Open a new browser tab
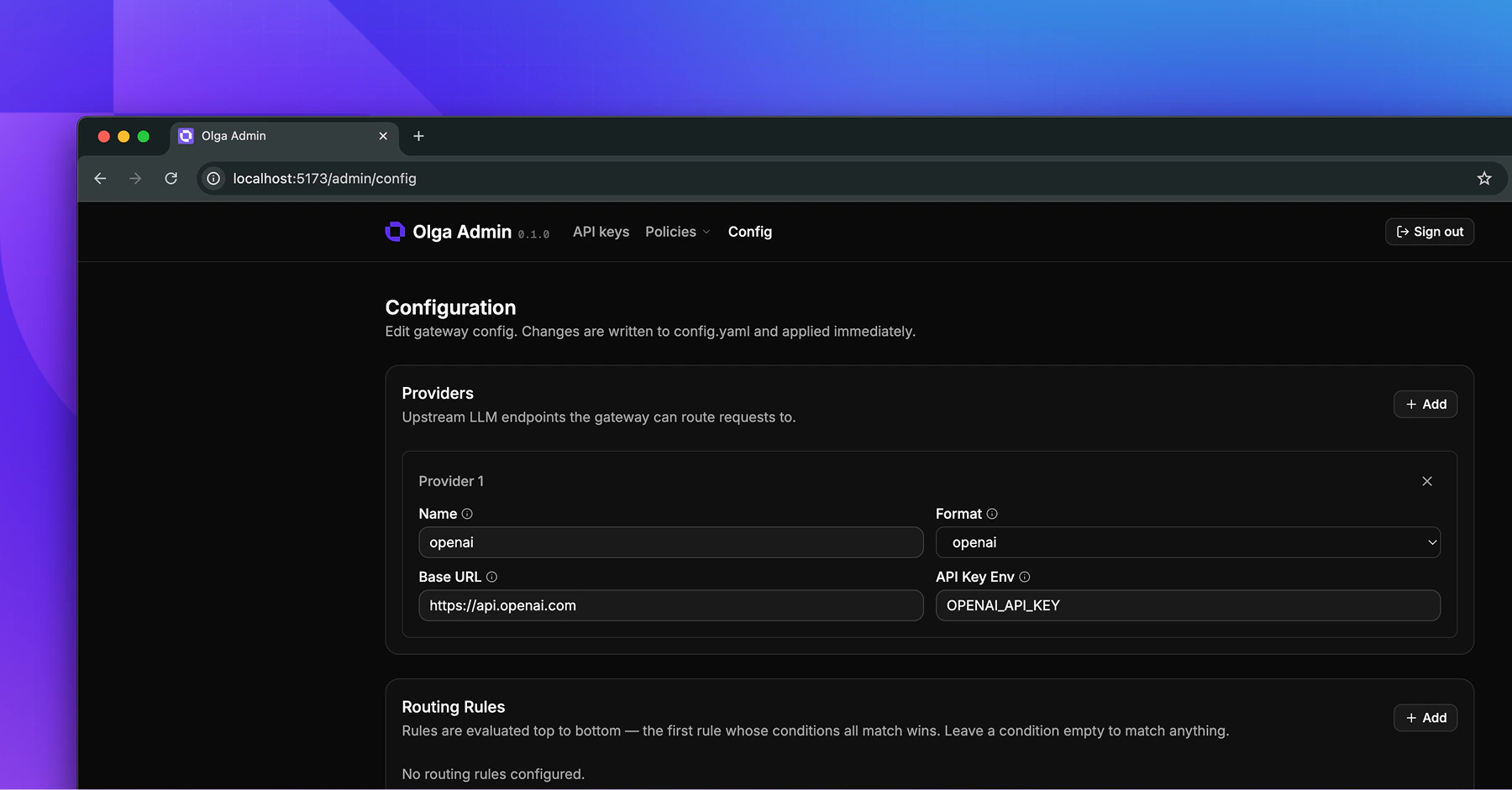1512x790 pixels. [418, 136]
